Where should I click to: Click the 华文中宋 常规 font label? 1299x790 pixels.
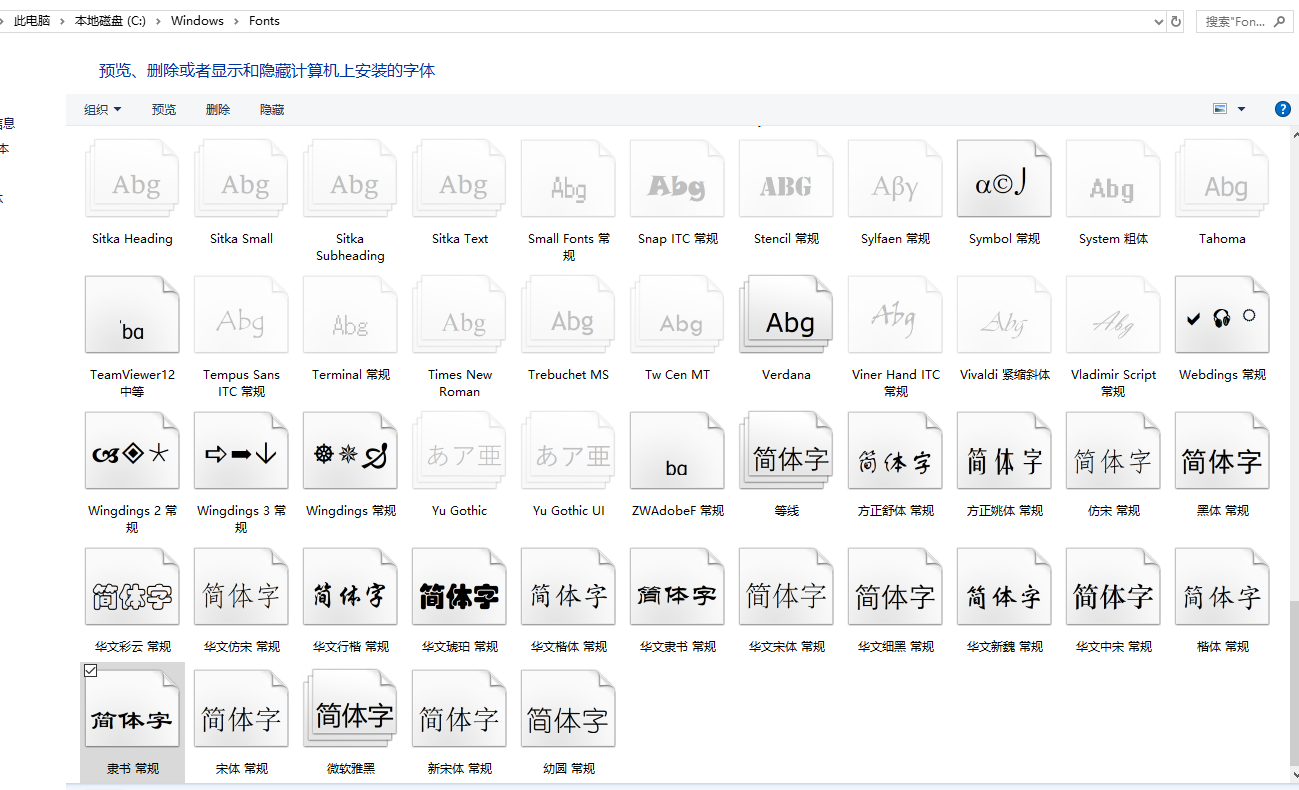tap(1113, 647)
